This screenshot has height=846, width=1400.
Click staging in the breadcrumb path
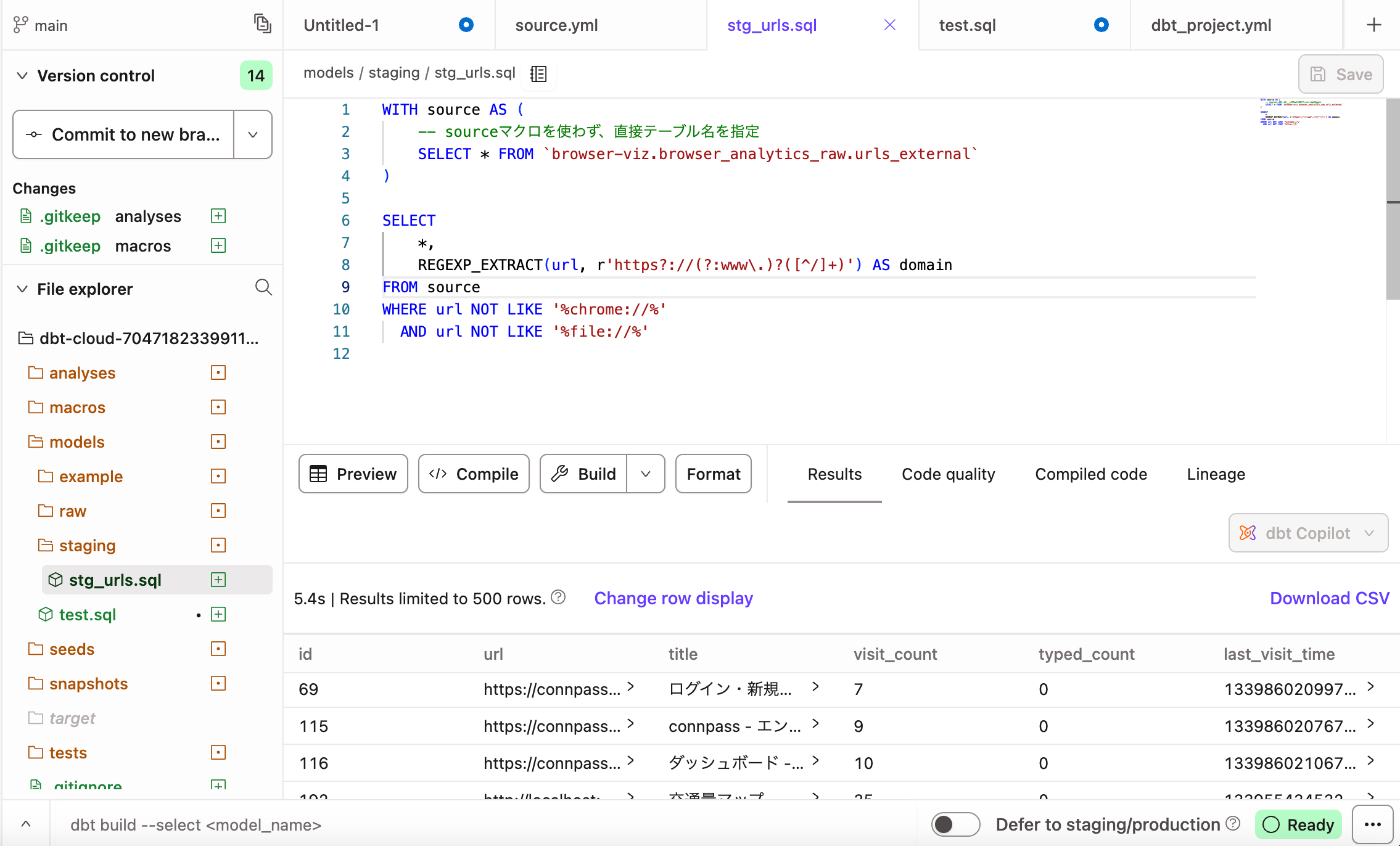394,73
